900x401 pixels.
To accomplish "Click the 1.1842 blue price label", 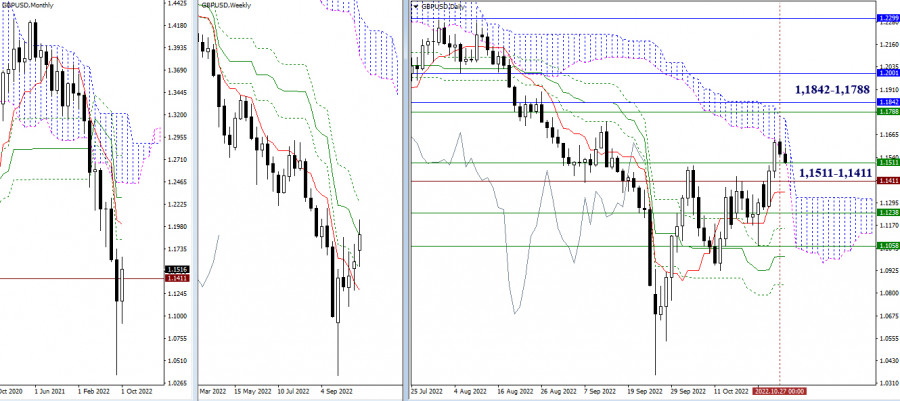I will [889, 102].
